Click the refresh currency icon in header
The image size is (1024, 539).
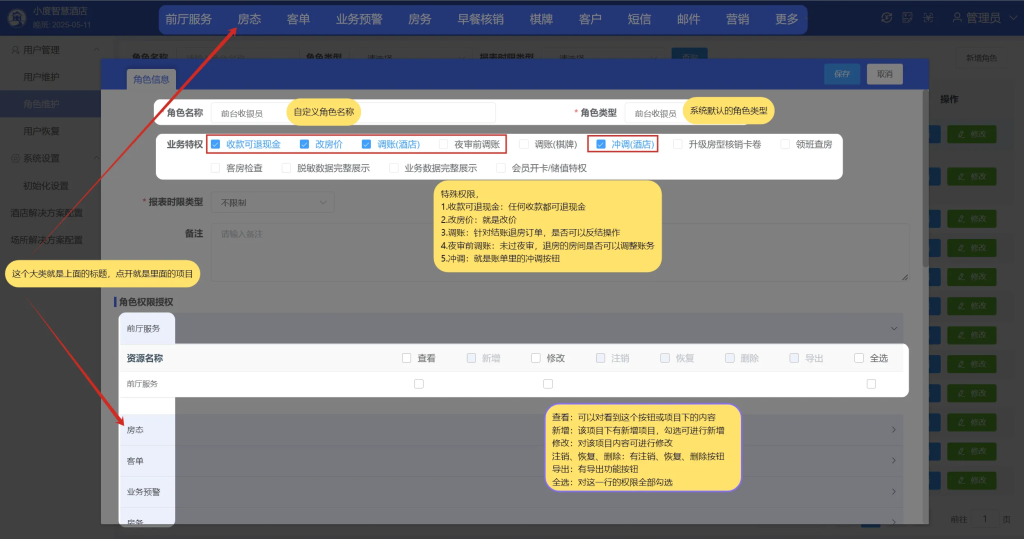[x=886, y=18]
